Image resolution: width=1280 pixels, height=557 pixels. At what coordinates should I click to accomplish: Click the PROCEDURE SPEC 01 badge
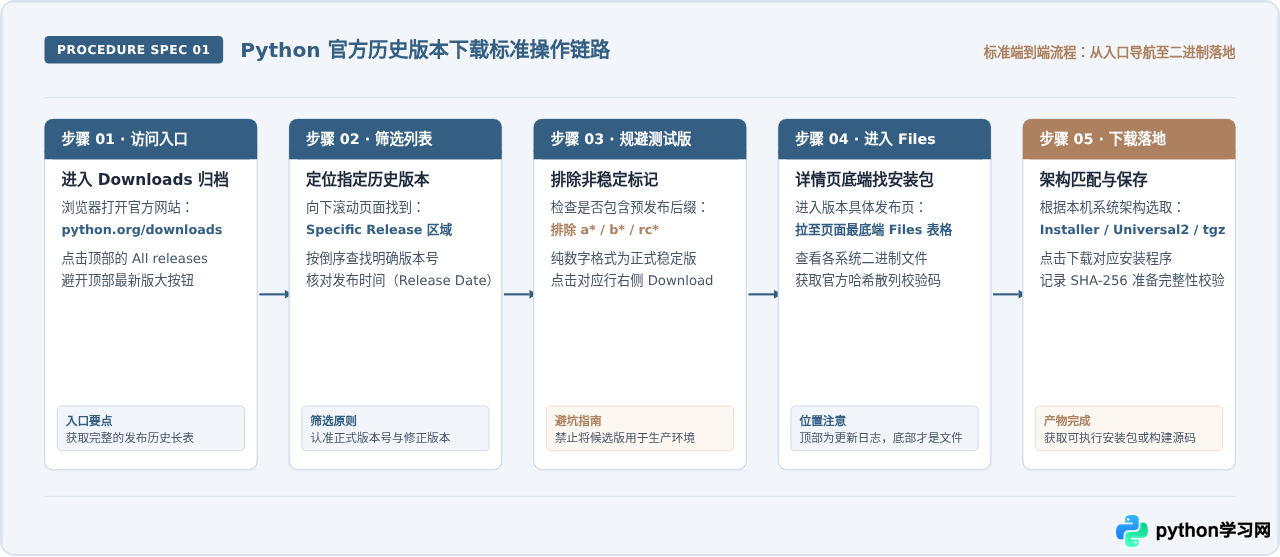pos(134,50)
